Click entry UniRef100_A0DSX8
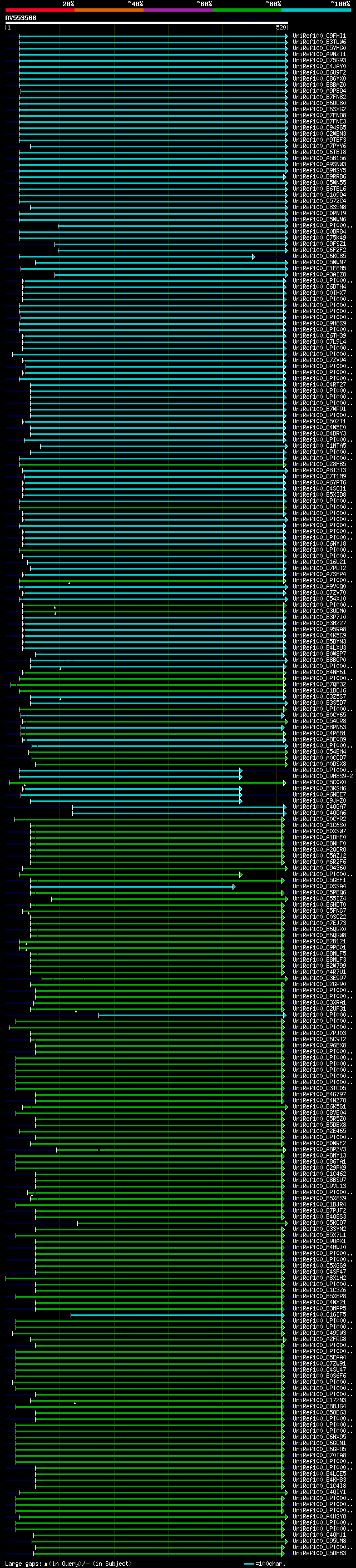356x1568 pixels. (319, 764)
